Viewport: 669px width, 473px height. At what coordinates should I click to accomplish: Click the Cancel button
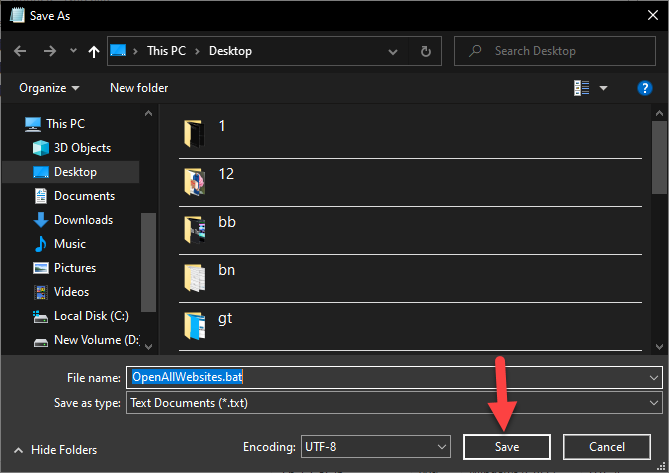pyautogui.click(x=607, y=446)
